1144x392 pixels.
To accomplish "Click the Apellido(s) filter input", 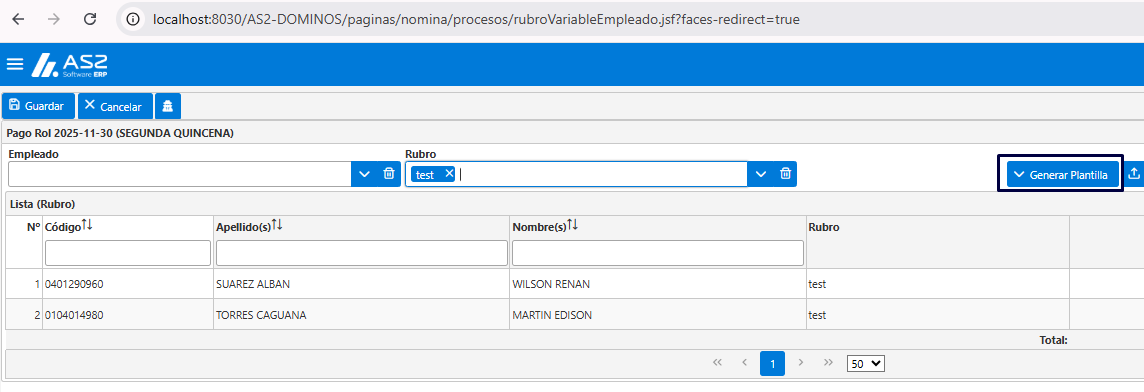I will coord(362,253).
